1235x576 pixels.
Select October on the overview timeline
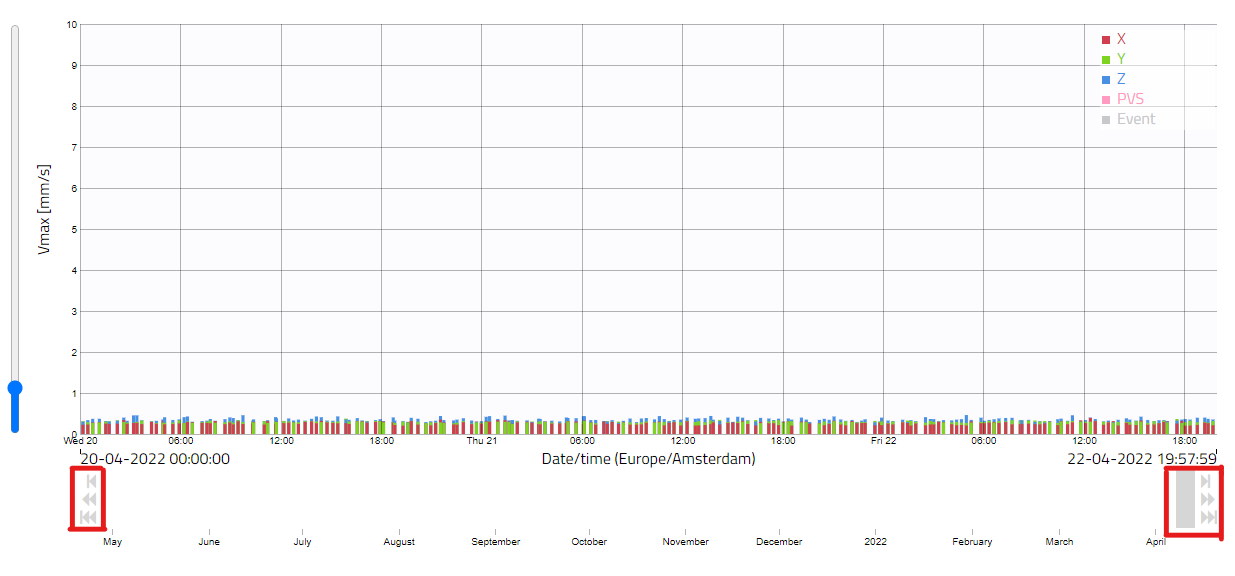pos(589,542)
